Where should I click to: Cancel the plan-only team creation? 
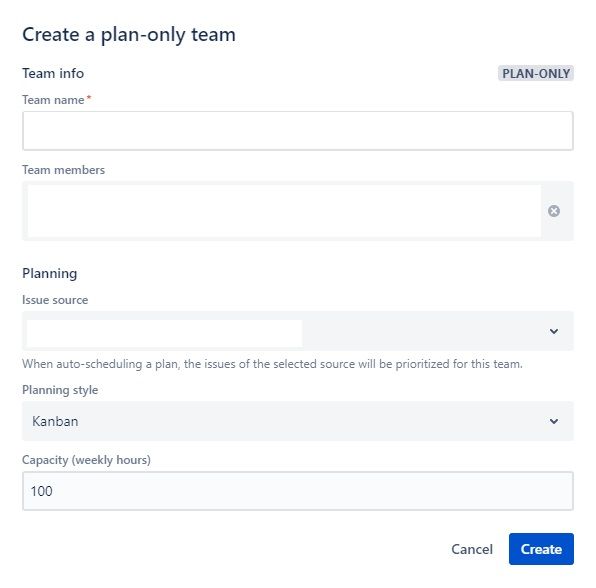coord(472,549)
